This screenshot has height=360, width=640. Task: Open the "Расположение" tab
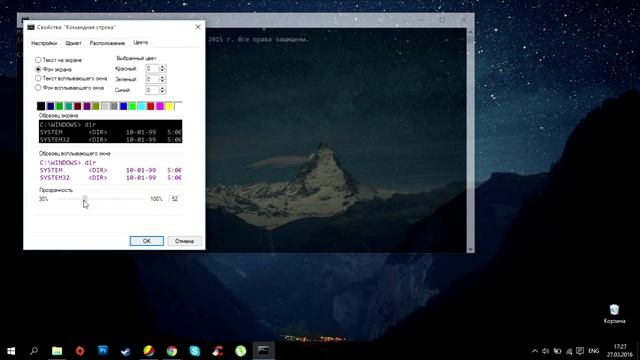(107, 43)
